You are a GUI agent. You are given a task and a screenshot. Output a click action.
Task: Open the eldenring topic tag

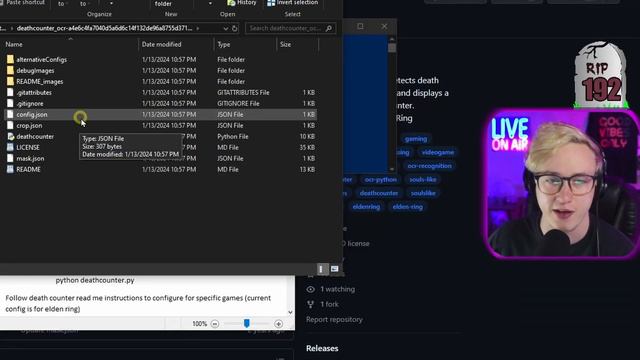[366, 207]
